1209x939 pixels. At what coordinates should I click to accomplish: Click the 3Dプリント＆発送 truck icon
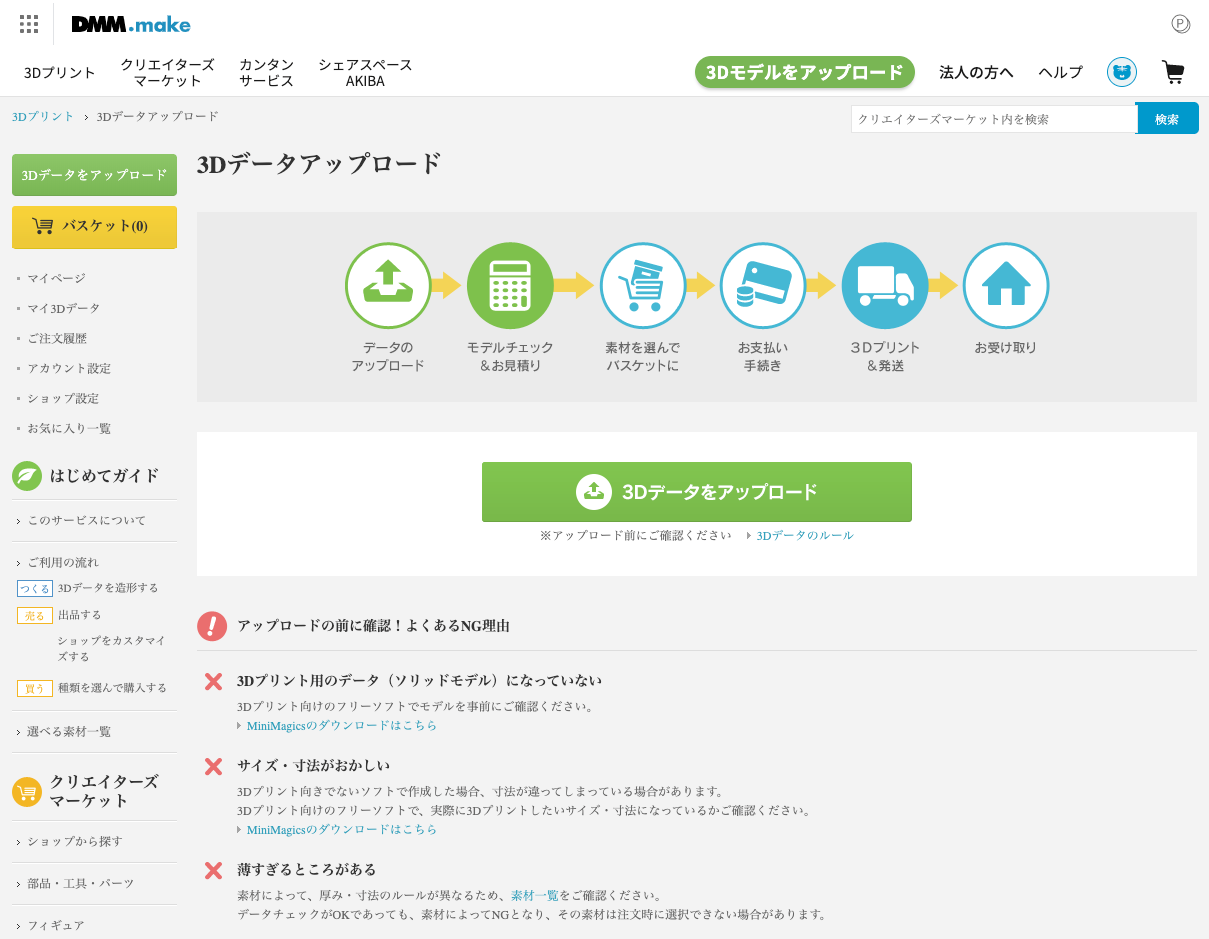(885, 285)
